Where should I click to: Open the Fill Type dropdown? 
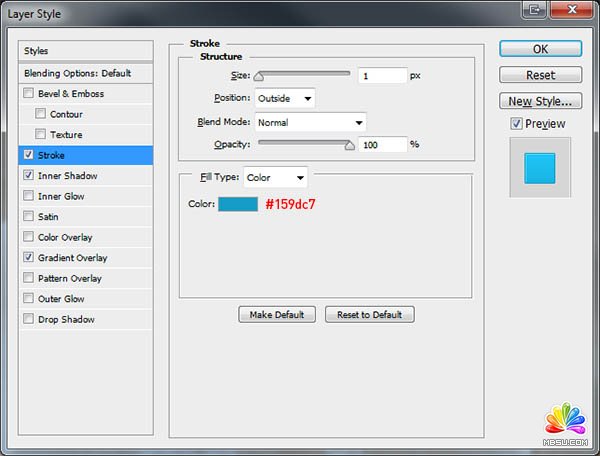pyautogui.click(x=276, y=178)
